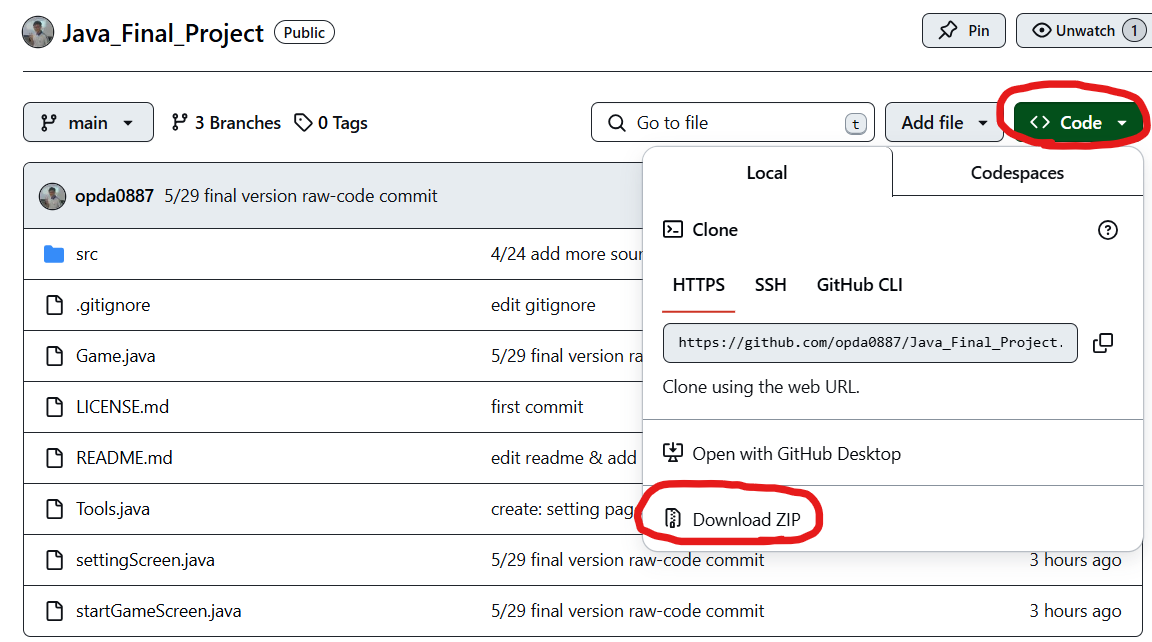Open the startGameScreen.java row commit message
Screen dimensions: 1152x642
[627, 611]
